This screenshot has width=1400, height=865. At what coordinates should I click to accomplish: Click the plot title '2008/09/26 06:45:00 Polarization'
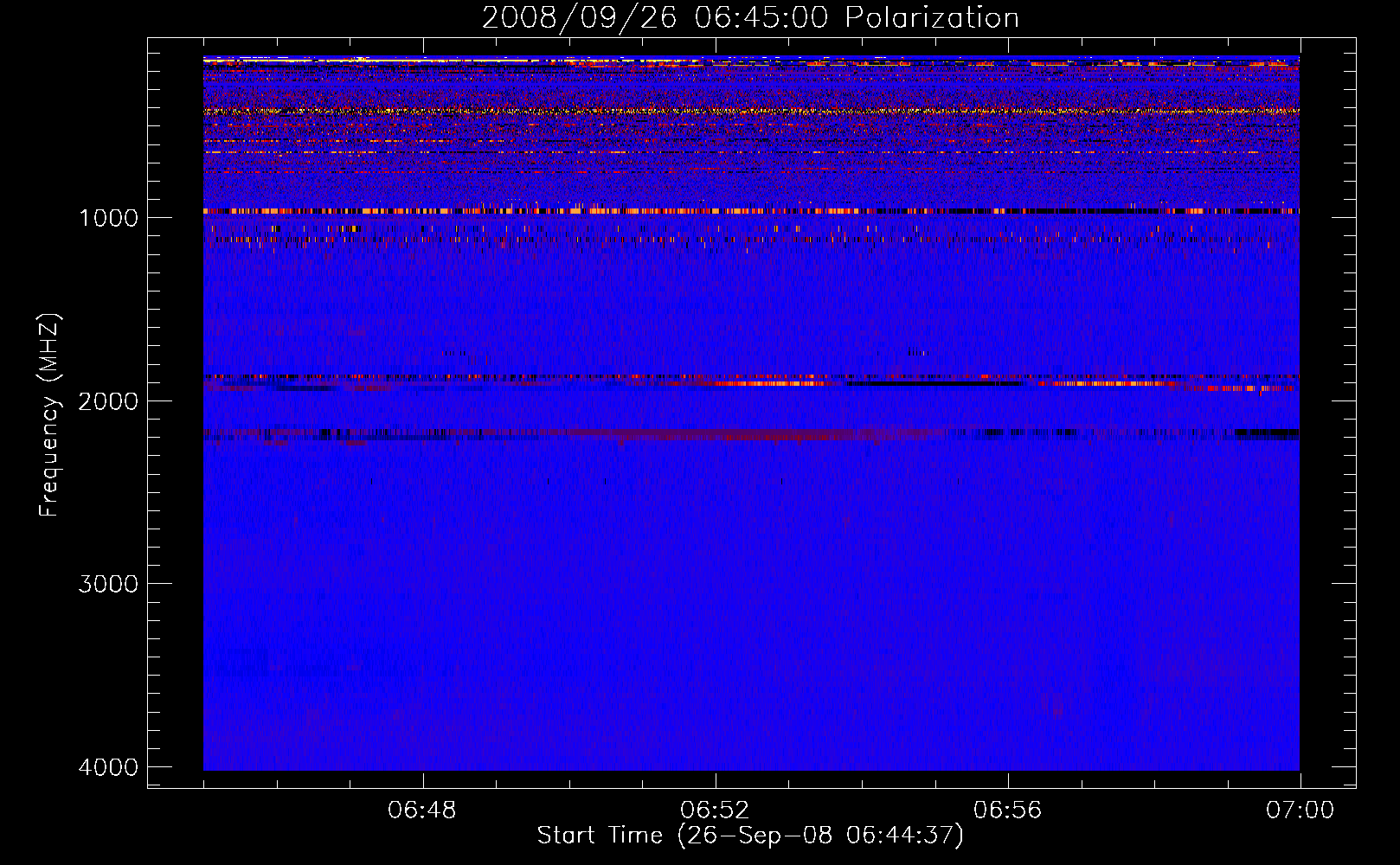pyautogui.click(x=750, y=17)
